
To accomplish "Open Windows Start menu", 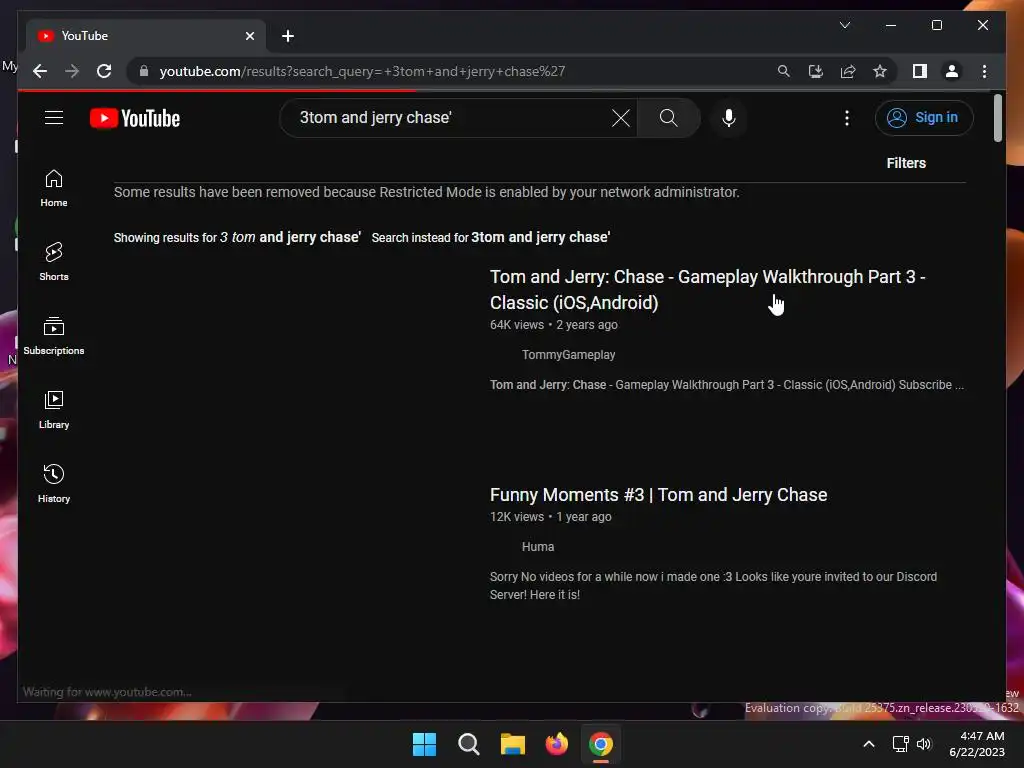I will click(424, 744).
